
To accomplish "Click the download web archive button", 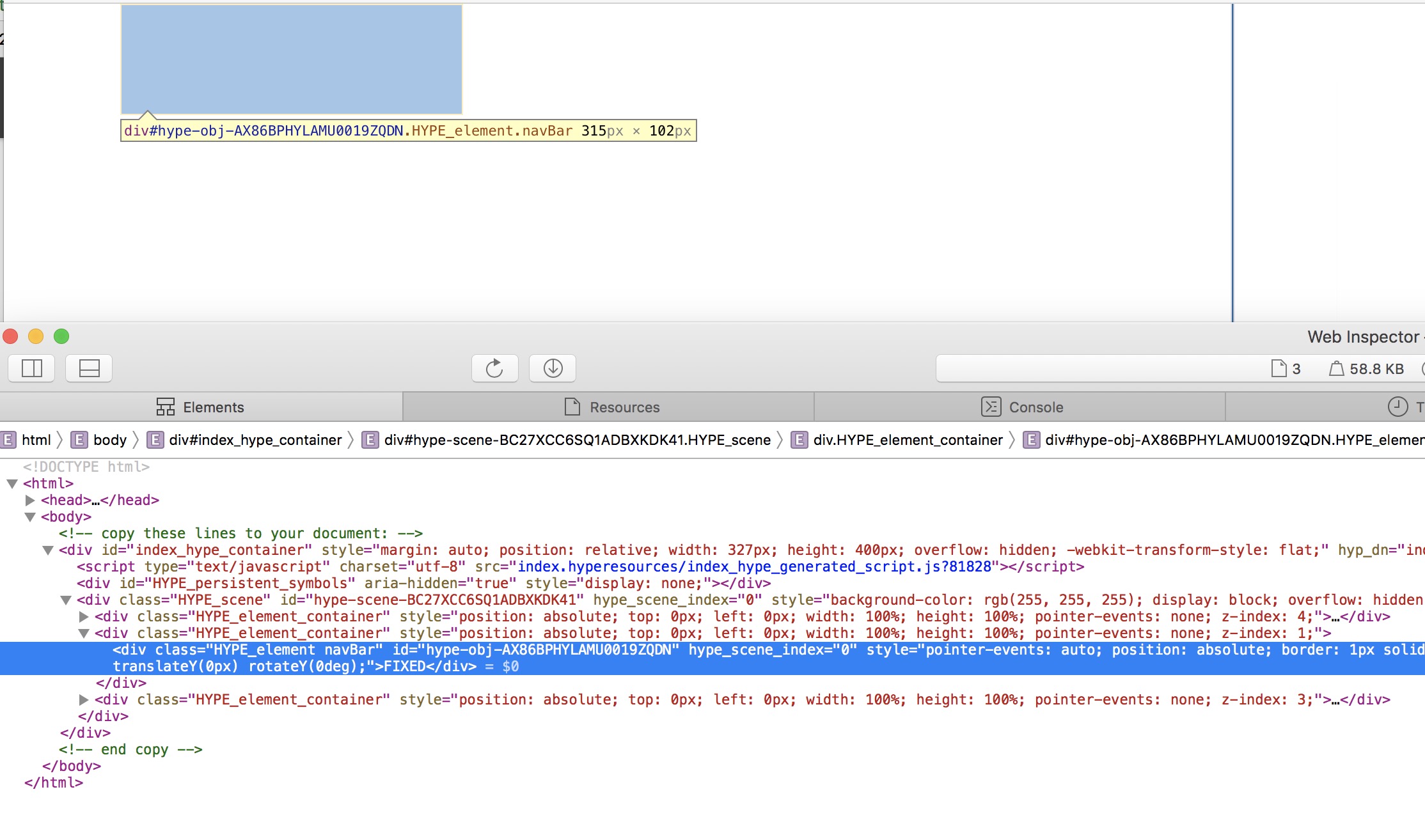I will (553, 368).
